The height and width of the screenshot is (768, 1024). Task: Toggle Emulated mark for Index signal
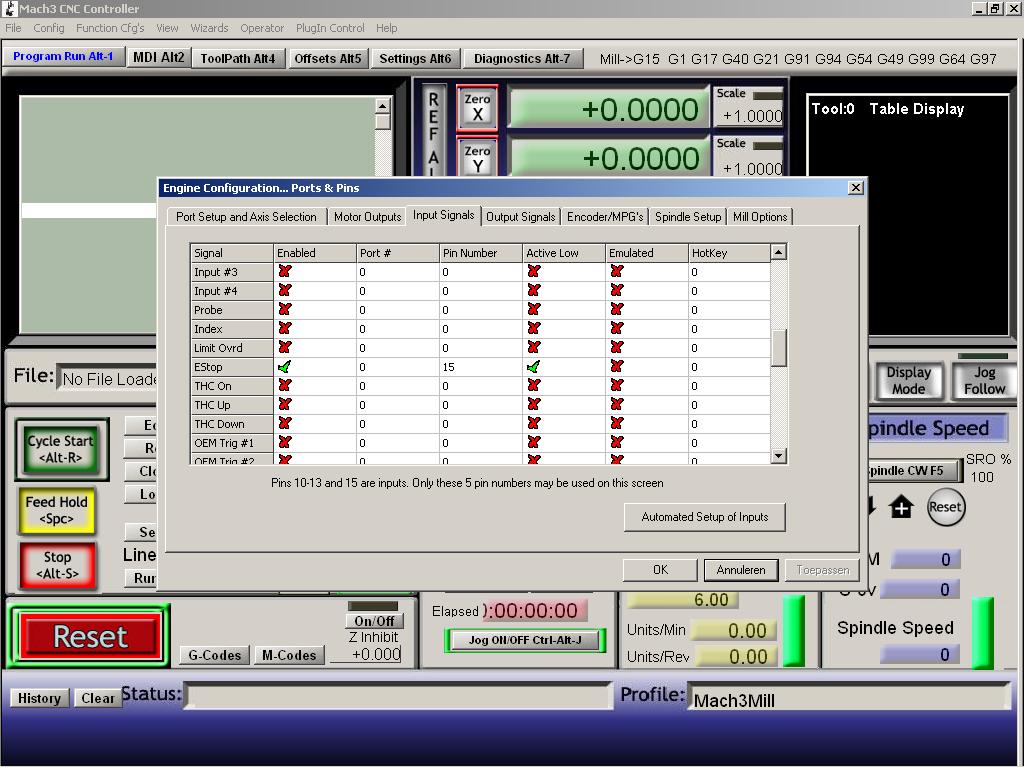pos(617,329)
